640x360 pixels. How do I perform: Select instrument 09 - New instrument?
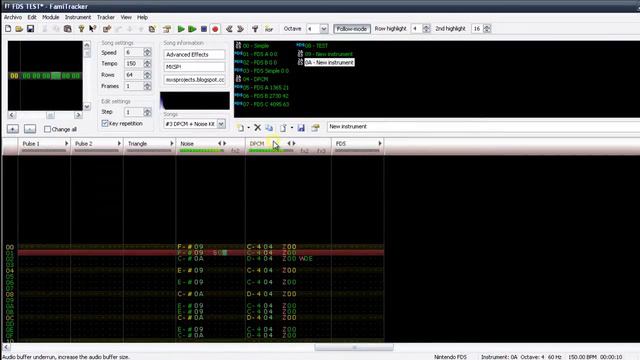pyautogui.click(x=329, y=54)
